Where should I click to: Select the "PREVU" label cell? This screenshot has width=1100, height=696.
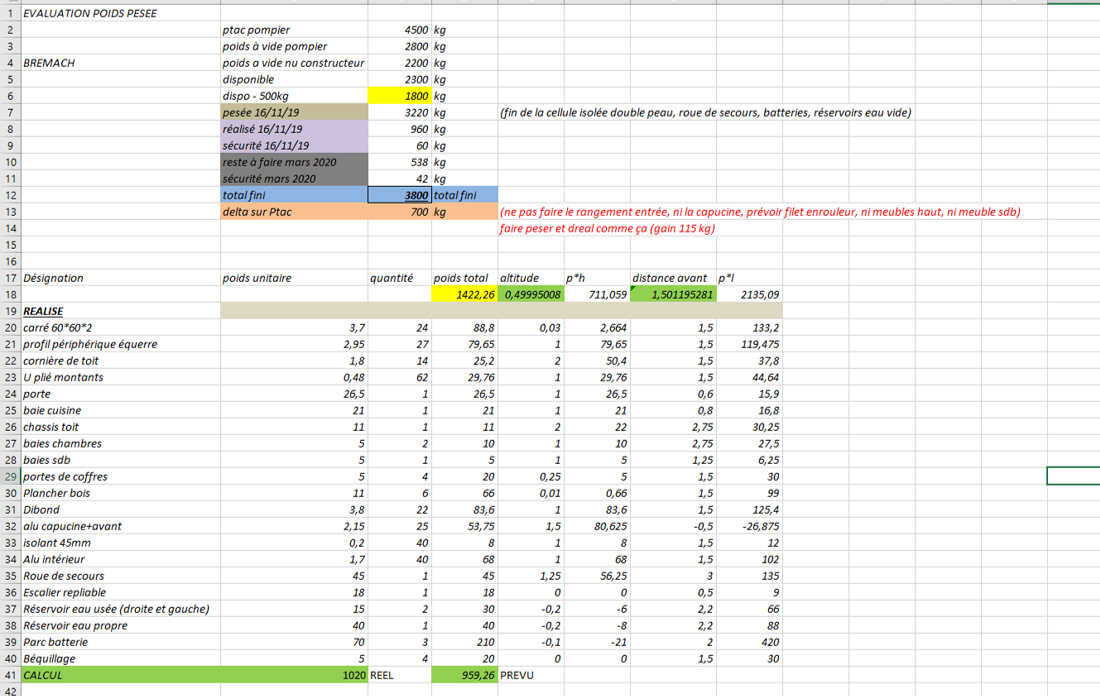click(518, 675)
